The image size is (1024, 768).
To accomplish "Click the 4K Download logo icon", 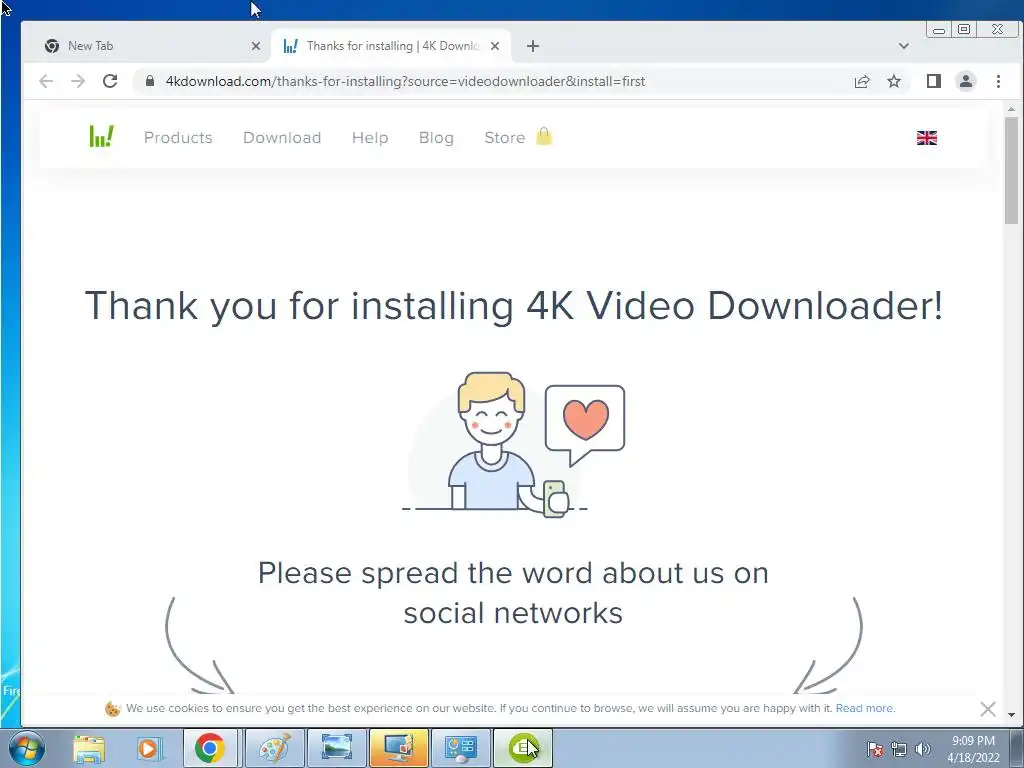I will click(101, 136).
